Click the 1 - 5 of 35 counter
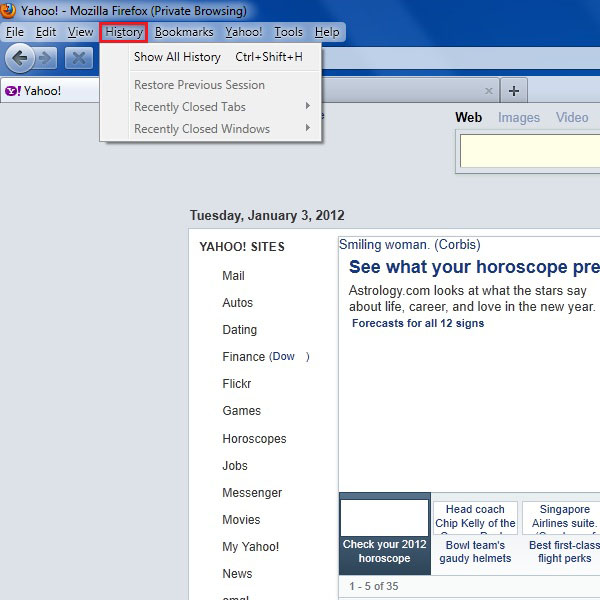 pyautogui.click(x=373, y=586)
